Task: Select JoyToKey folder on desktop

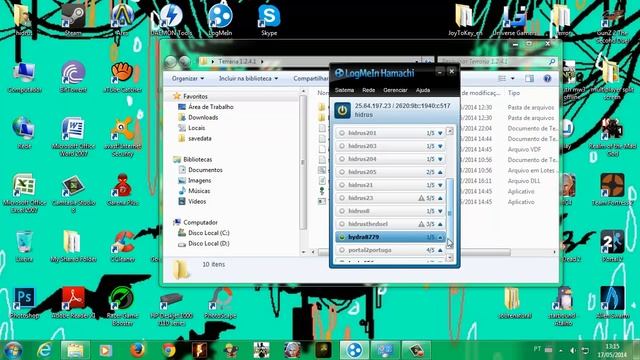Action: pos(464,20)
